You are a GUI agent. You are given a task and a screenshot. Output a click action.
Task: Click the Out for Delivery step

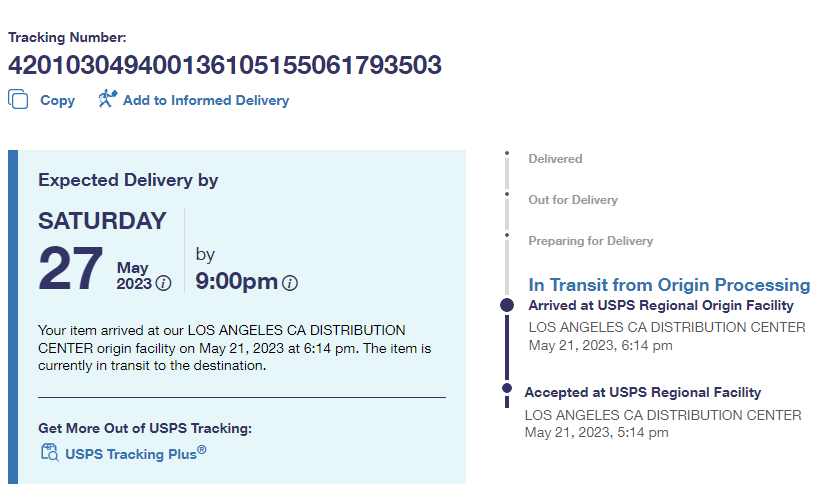point(573,200)
